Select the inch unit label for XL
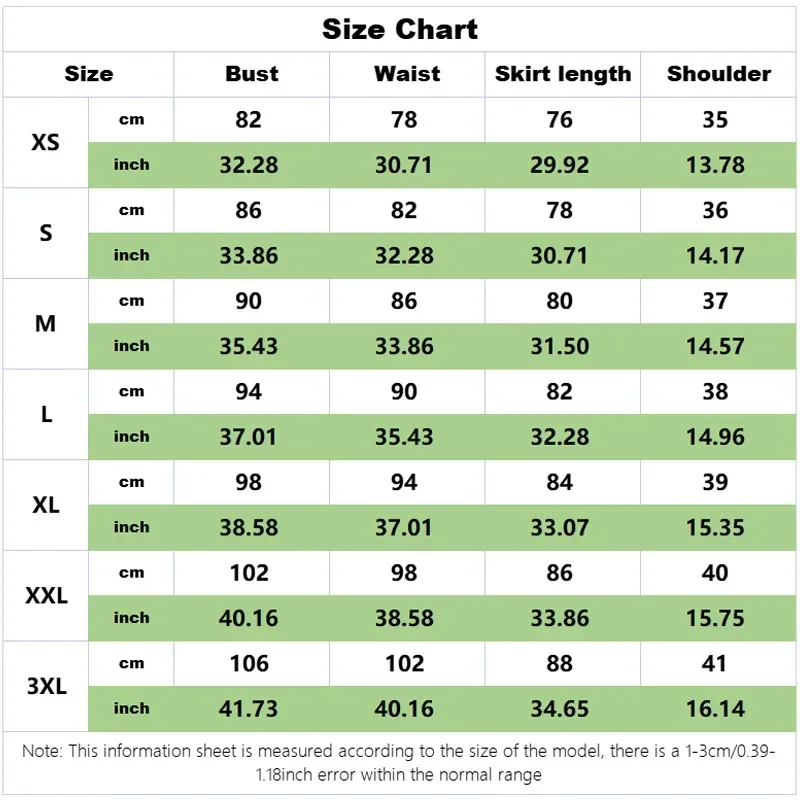 (x=131, y=527)
